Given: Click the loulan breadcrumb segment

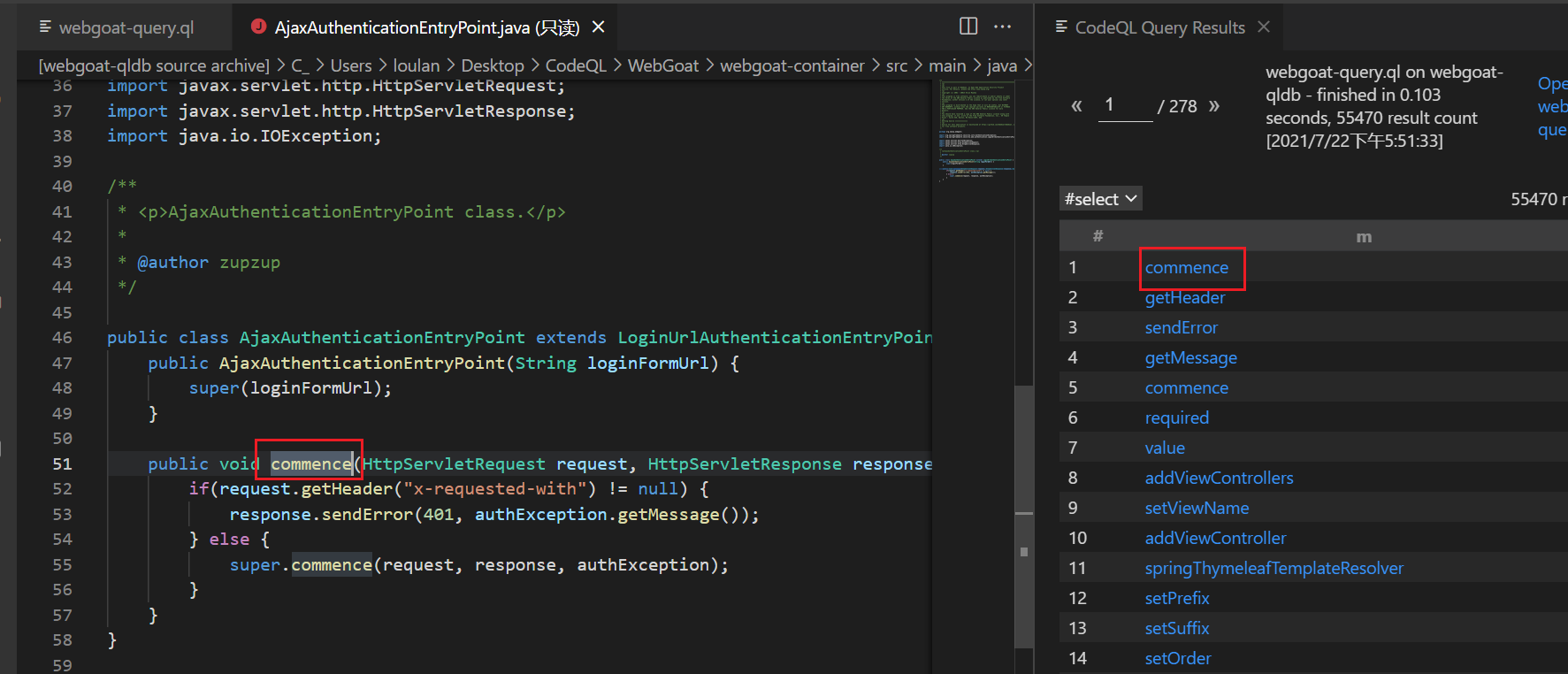Looking at the screenshot, I should click(416, 65).
